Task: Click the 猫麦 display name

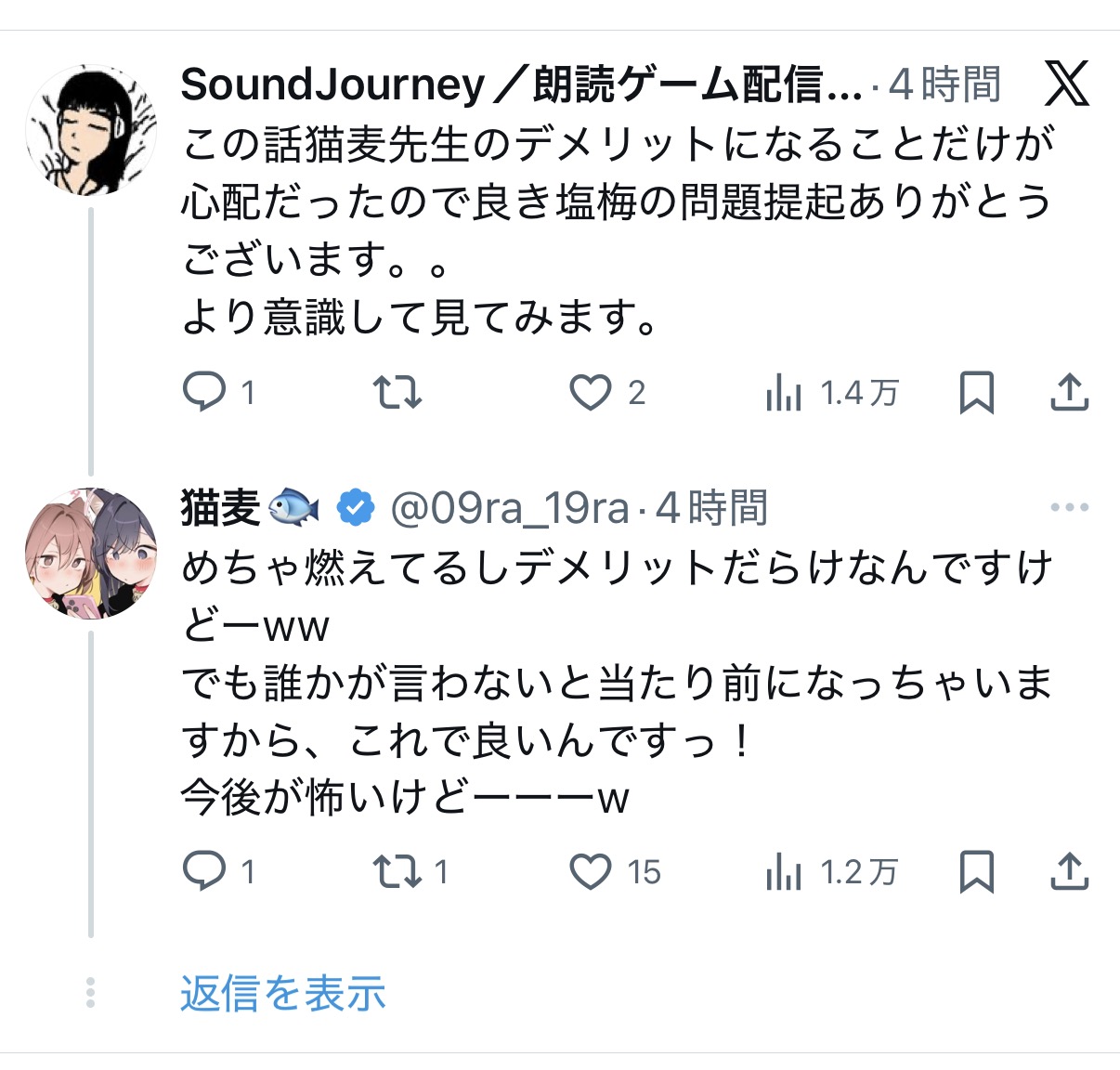Action: 220,508
